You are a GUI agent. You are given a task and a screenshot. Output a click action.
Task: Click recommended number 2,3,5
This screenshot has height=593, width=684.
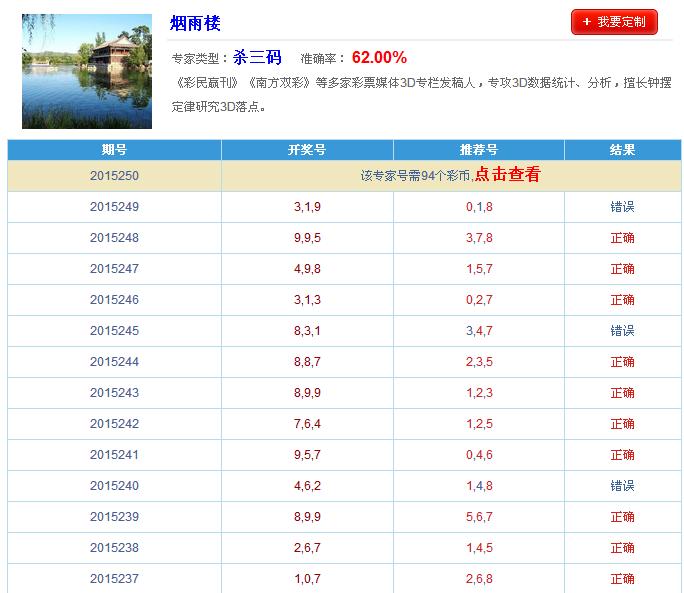(479, 362)
